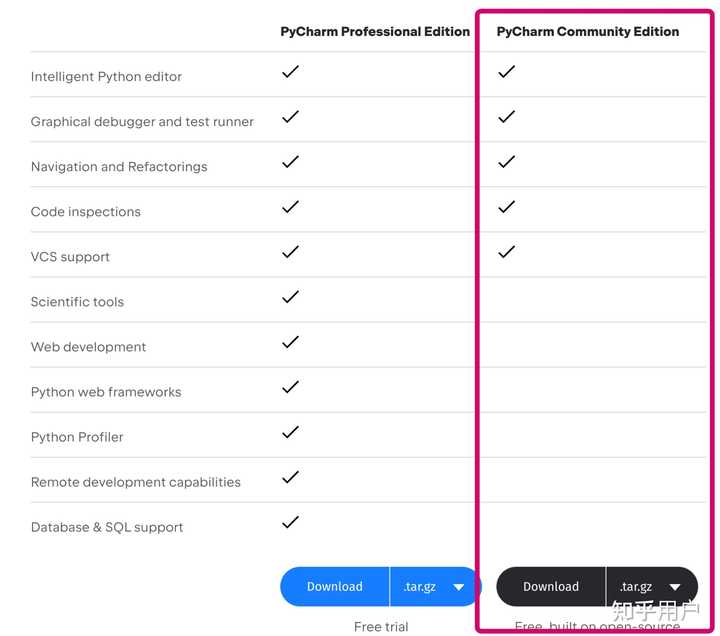This screenshot has width=720, height=636.
Task: Click Professional checkmark for Remote development capabilities
Action: point(290,477)
